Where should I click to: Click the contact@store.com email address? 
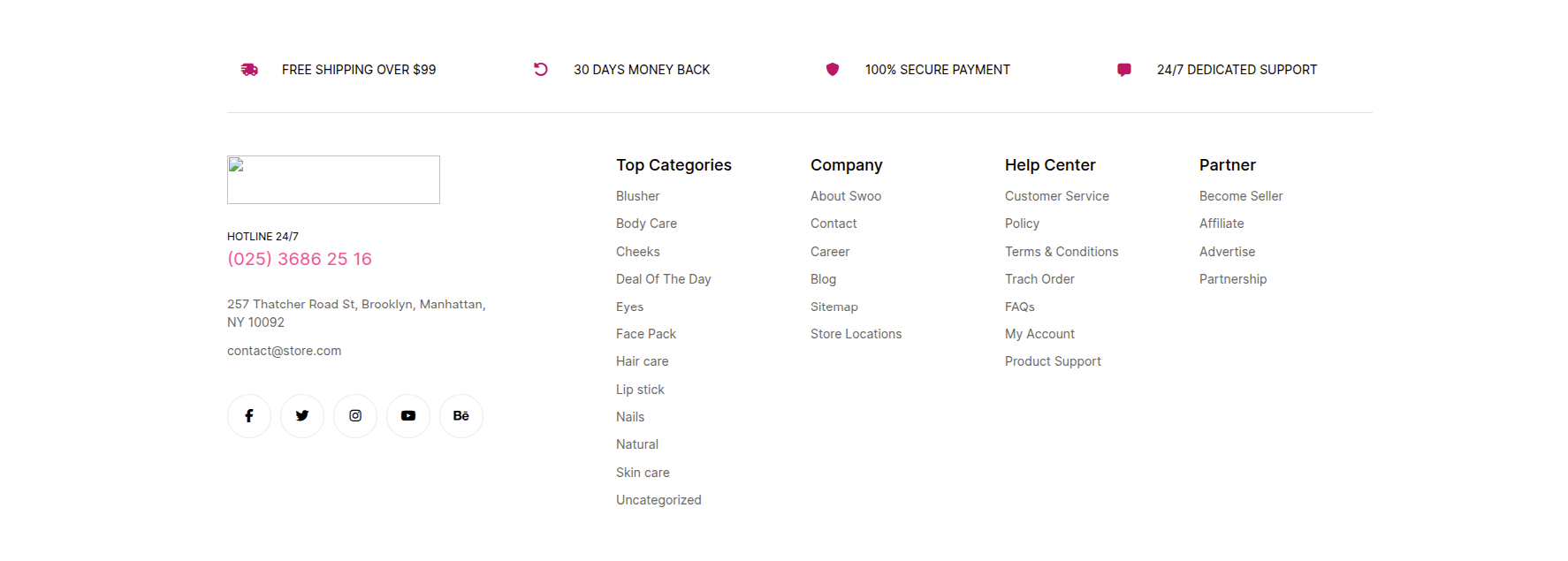click(284, 351)
